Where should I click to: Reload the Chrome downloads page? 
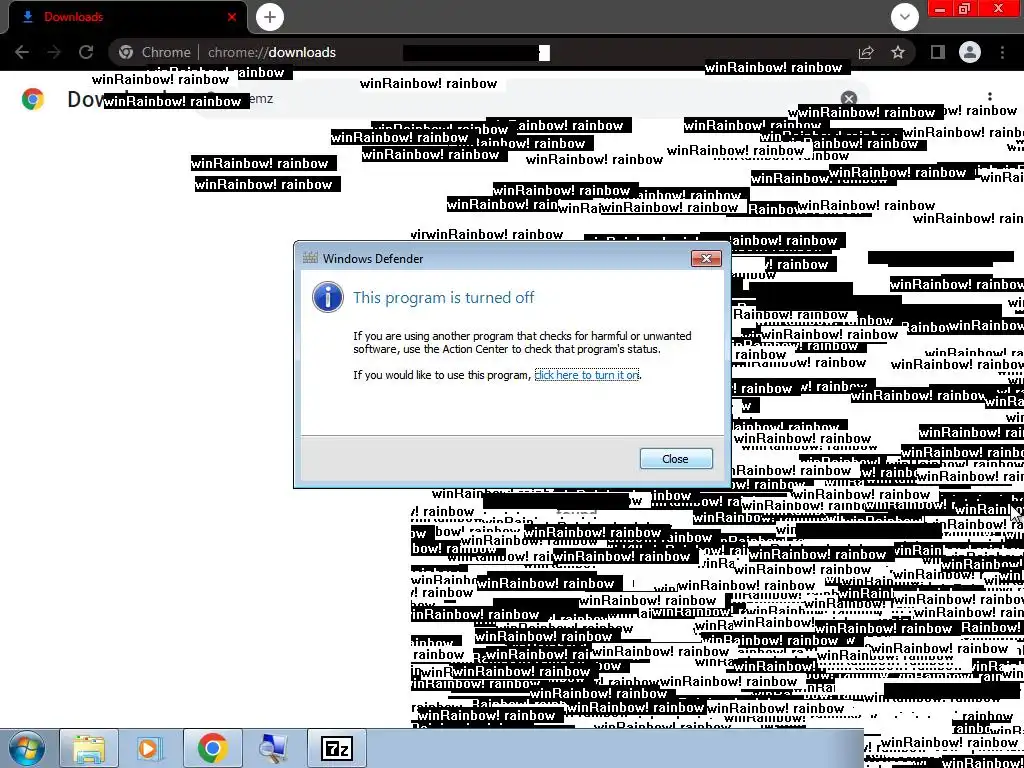[x=86, y=52]
